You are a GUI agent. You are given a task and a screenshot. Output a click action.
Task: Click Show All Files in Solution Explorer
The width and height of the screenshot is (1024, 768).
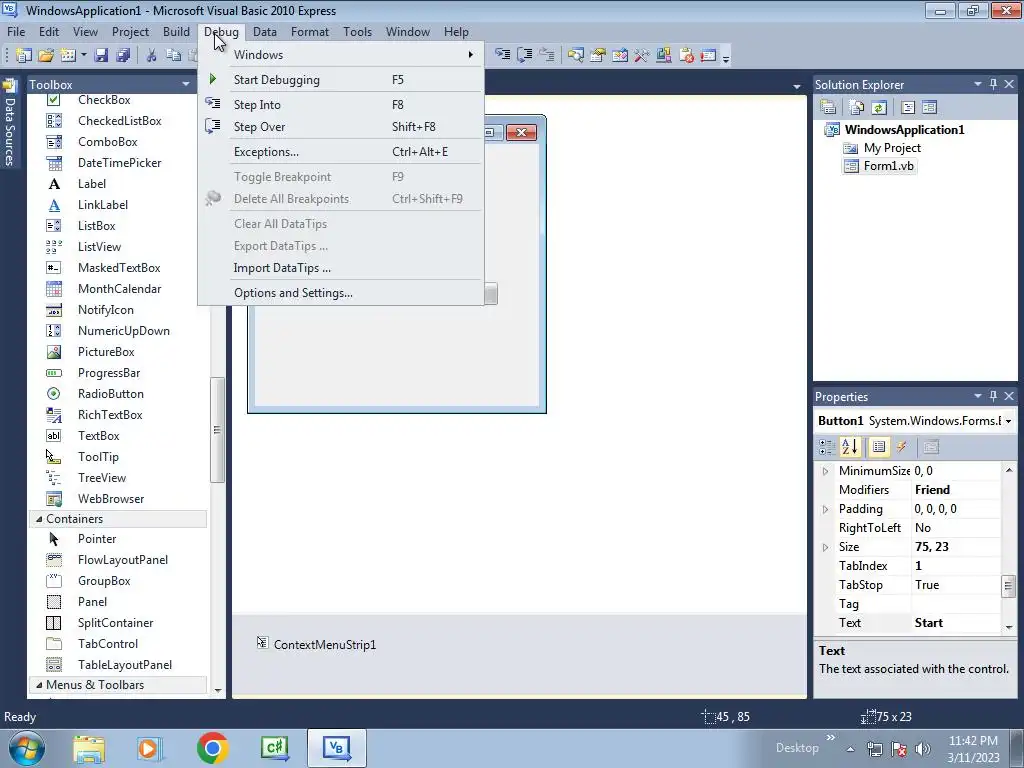(857, 107)
